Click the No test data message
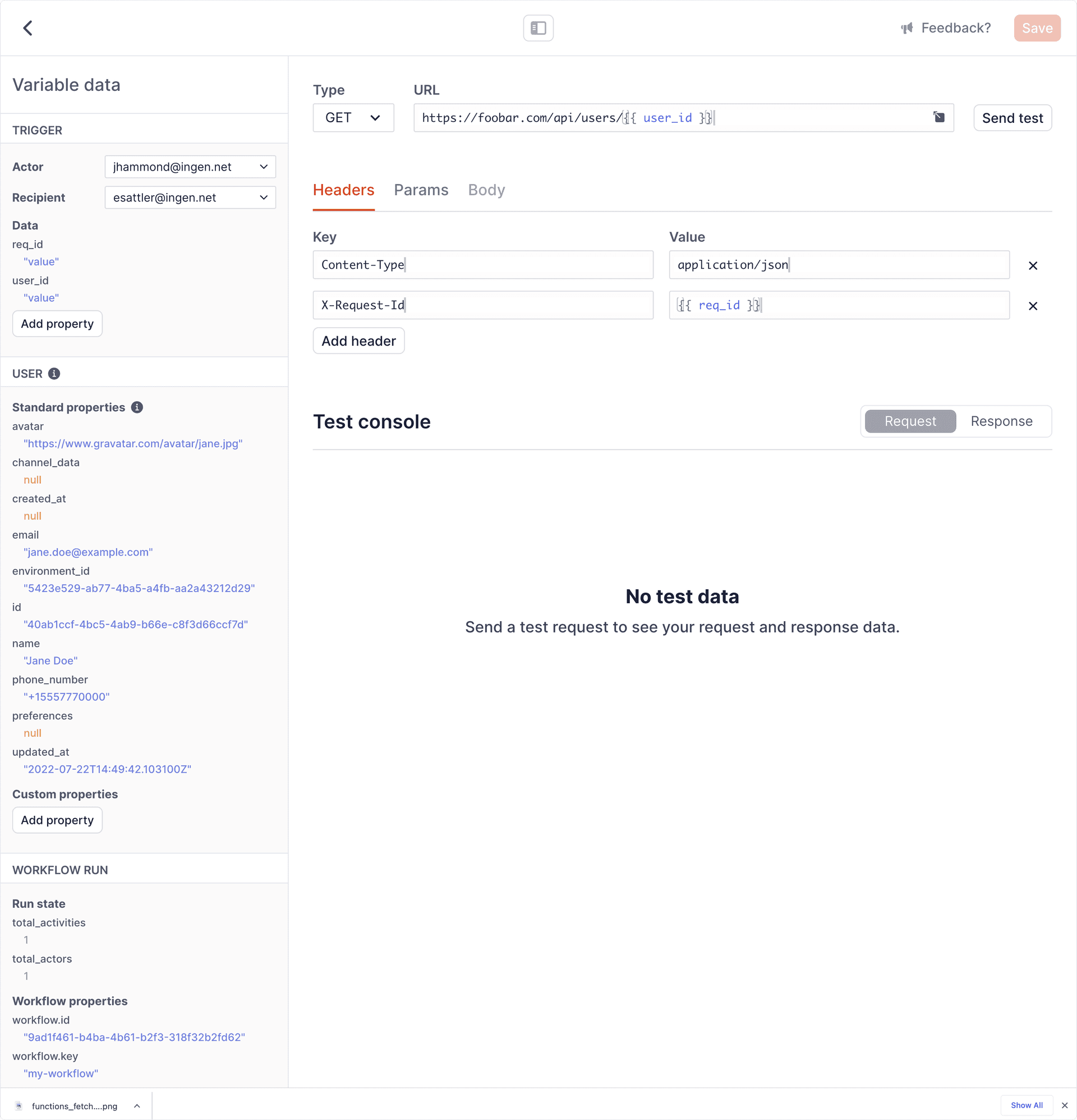1077x1120 pixels. point(682,596)
